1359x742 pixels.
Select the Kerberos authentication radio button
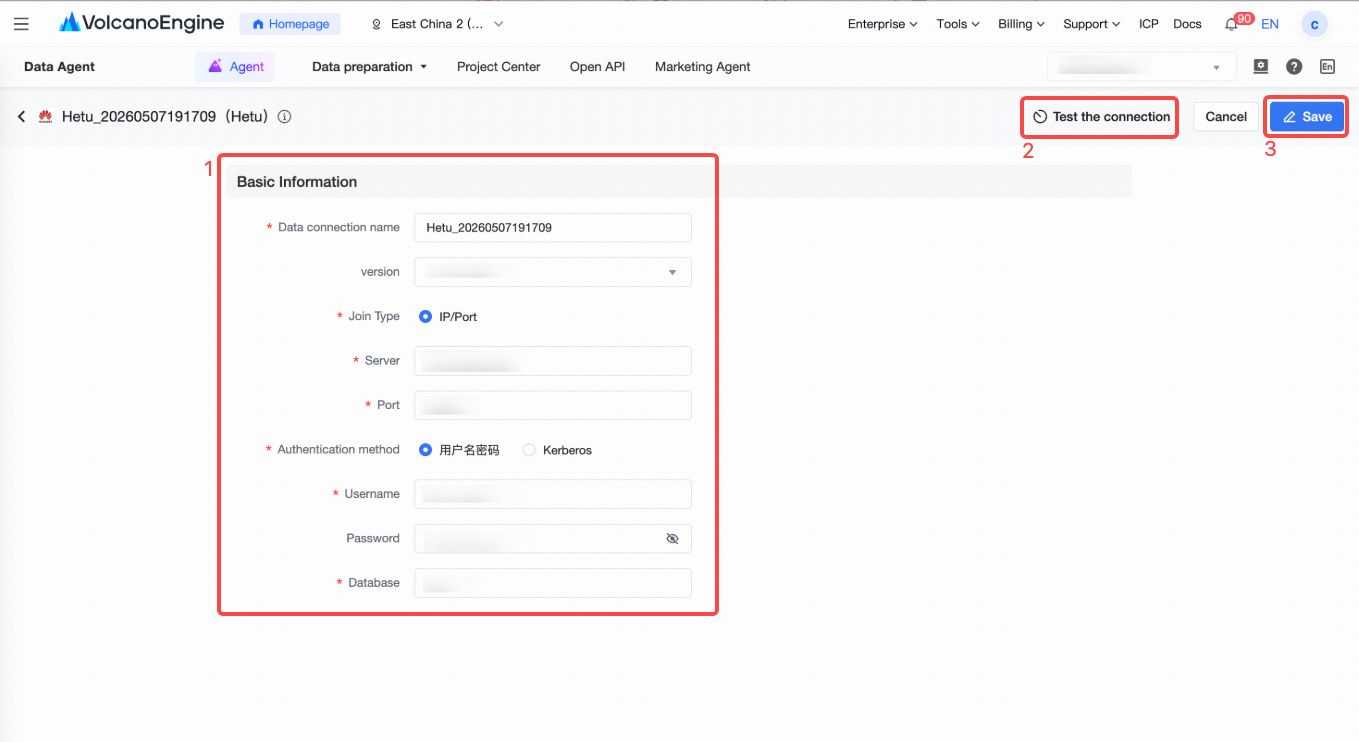point(529,450)
